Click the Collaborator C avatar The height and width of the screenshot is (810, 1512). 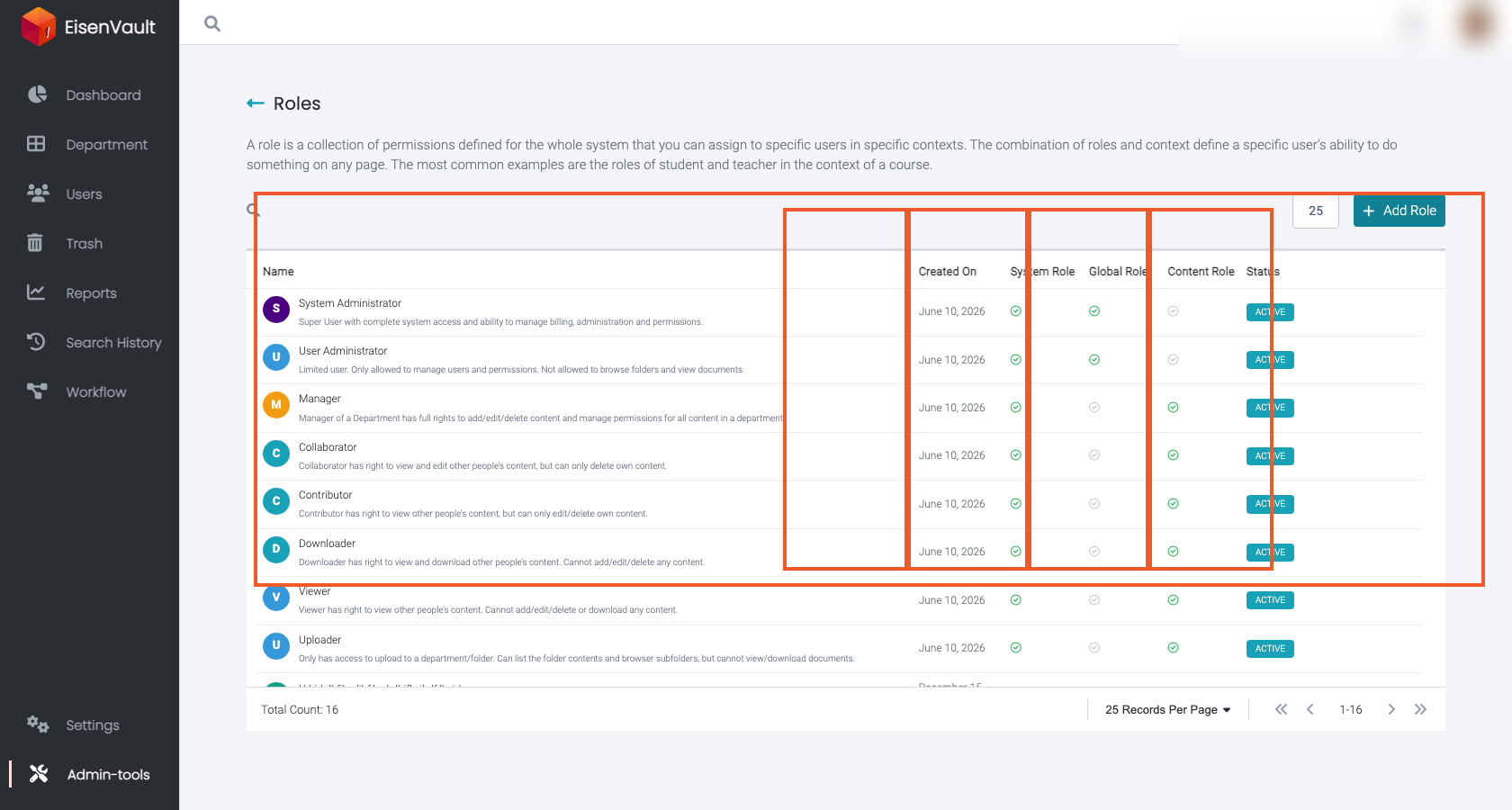coord(276,454)
